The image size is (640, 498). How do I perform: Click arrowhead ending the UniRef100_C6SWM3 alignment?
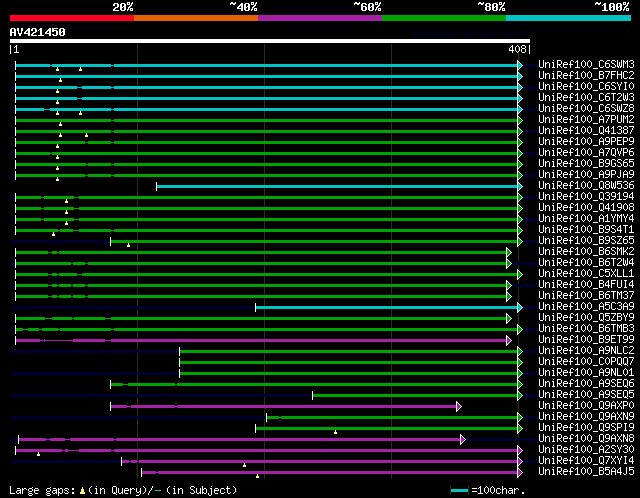[520, 65]
